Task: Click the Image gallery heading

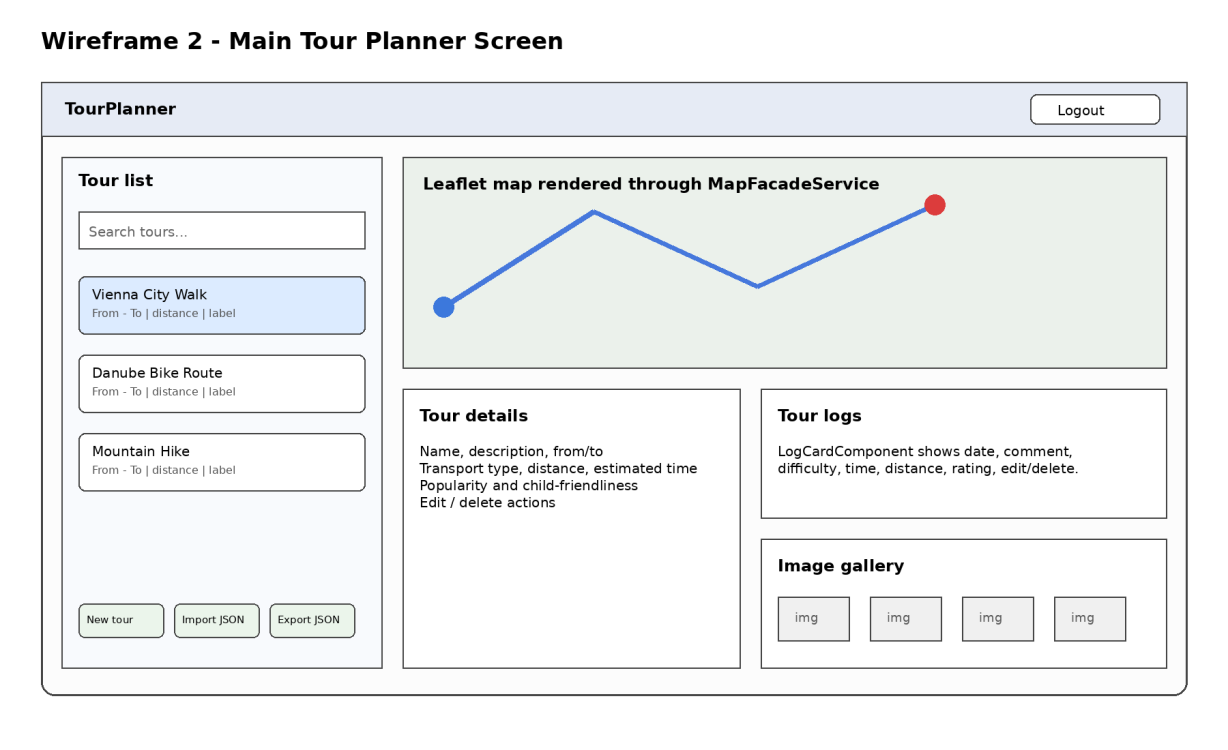Action: tap(841, 566)
